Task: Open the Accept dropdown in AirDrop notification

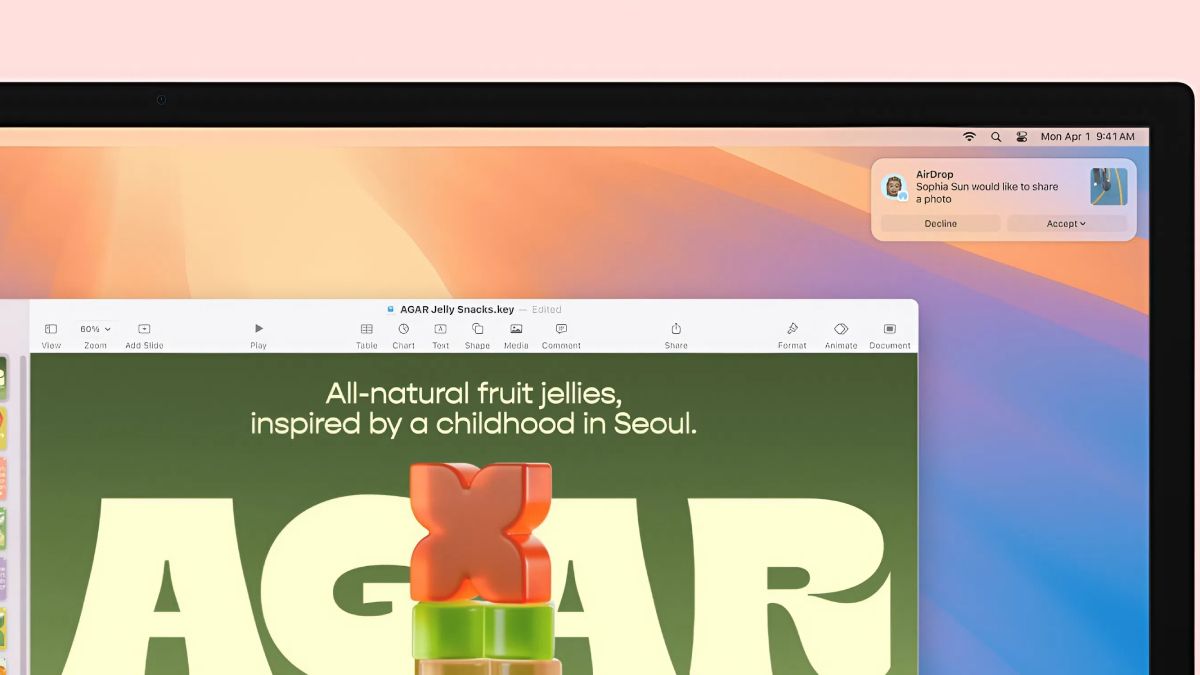Action: pyautogui.click(x=1066, y=224)
